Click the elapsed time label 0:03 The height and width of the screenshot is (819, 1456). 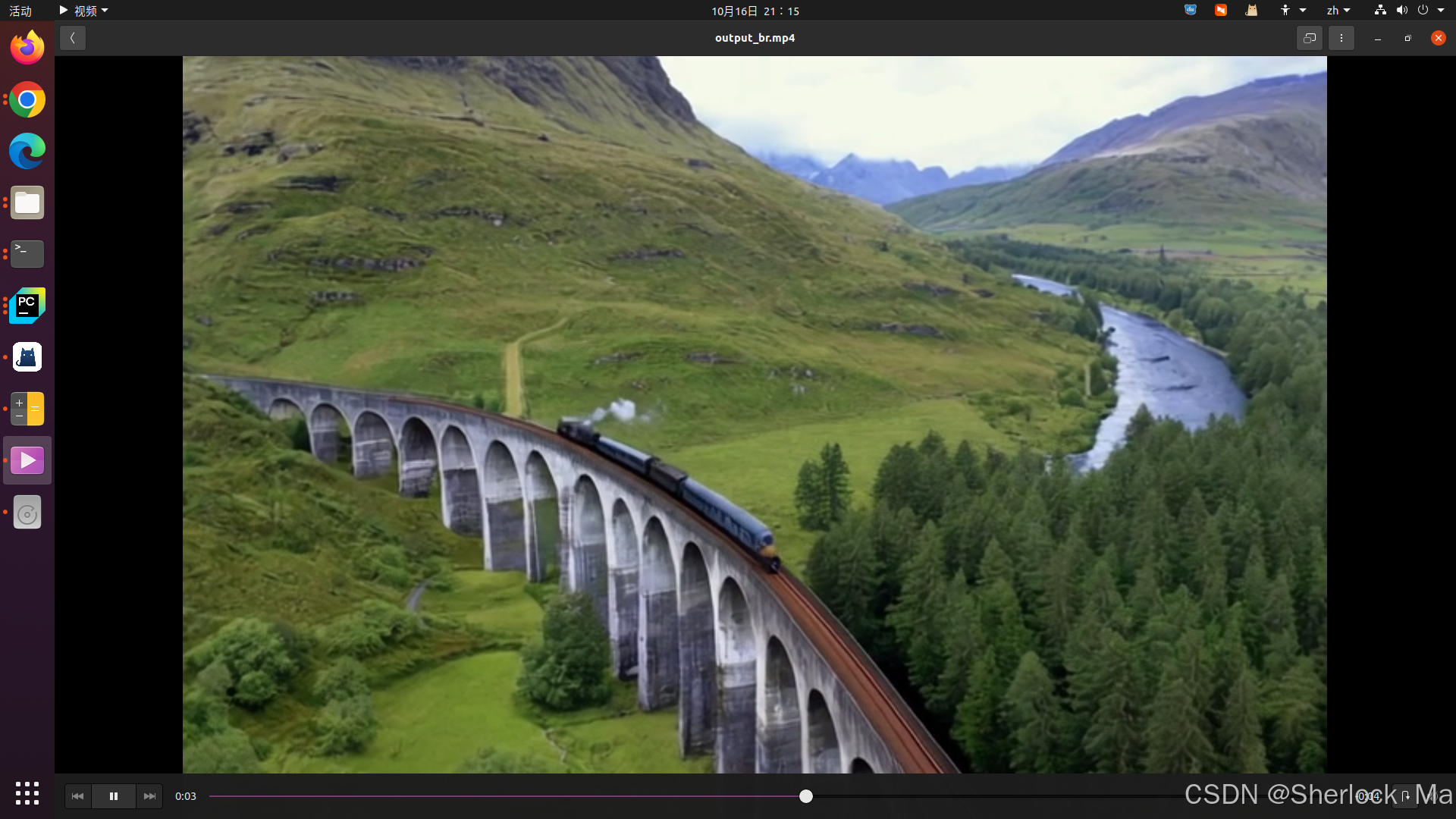pyautogui.click(x=186, y=796)
